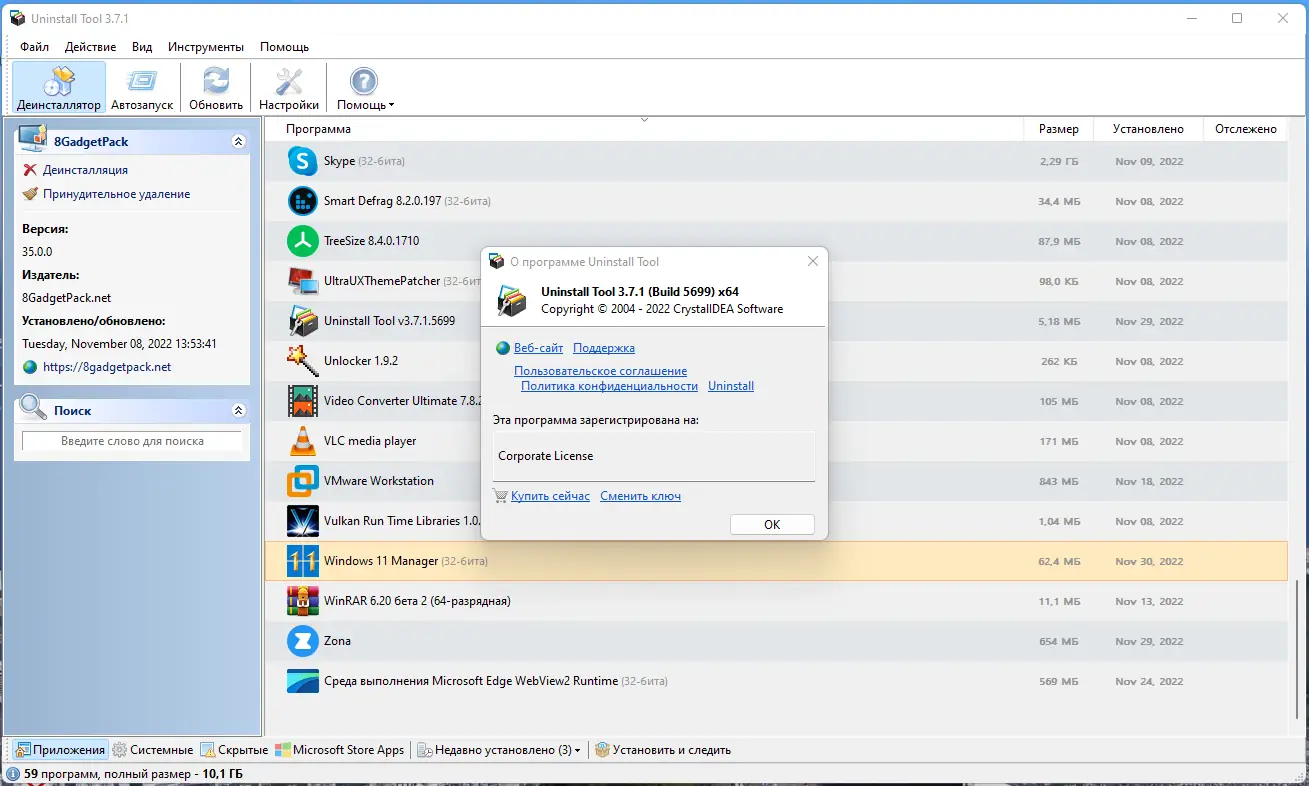Select the Unlocker magic wand icon

point(302,361)
